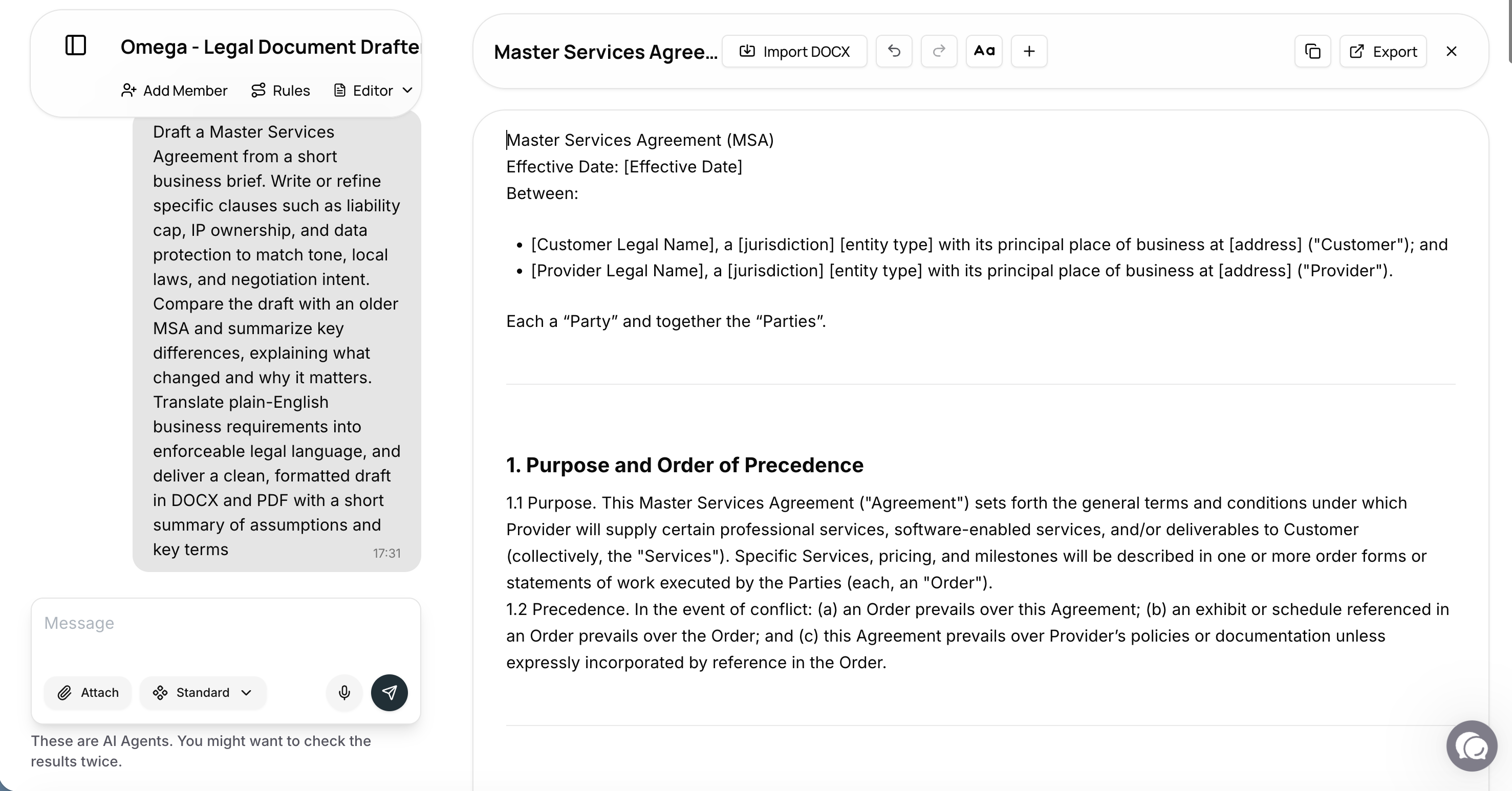Copy the document with the copy icon

pos(1312,52)
